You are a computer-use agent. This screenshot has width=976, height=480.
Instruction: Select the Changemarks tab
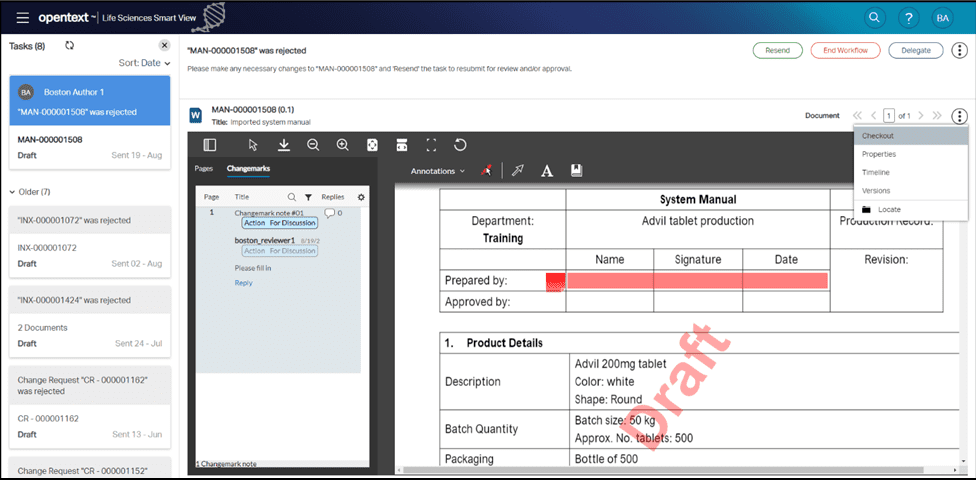tap(248, 168)
